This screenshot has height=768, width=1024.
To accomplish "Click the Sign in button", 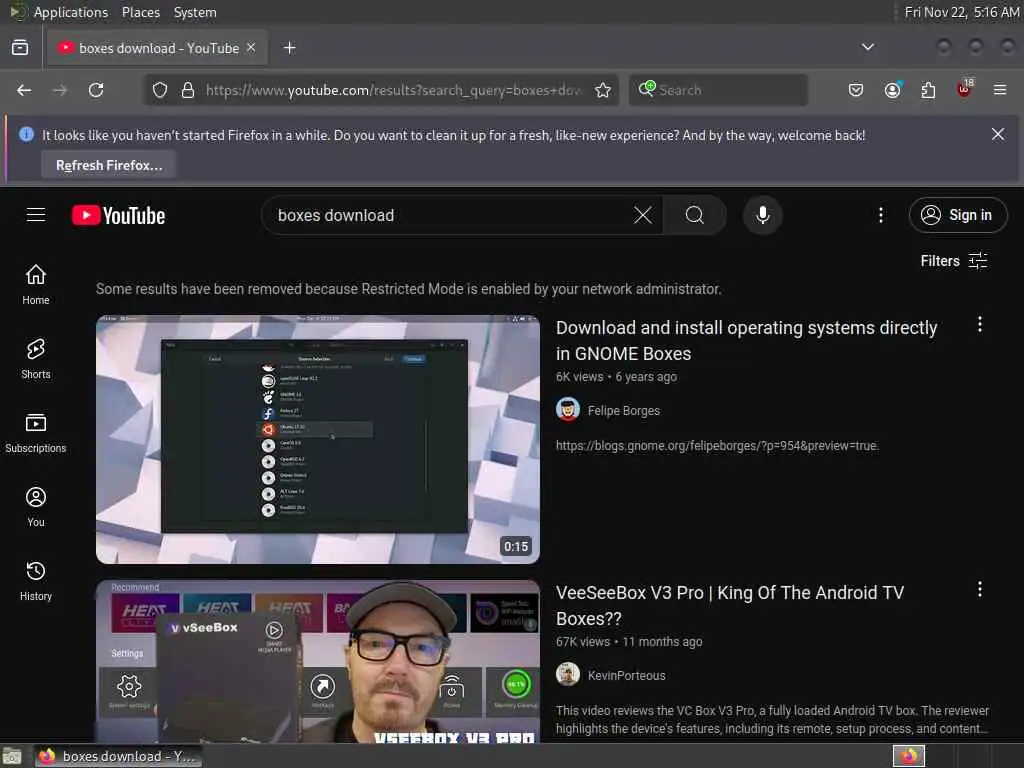I will click(x=958, y=215).
